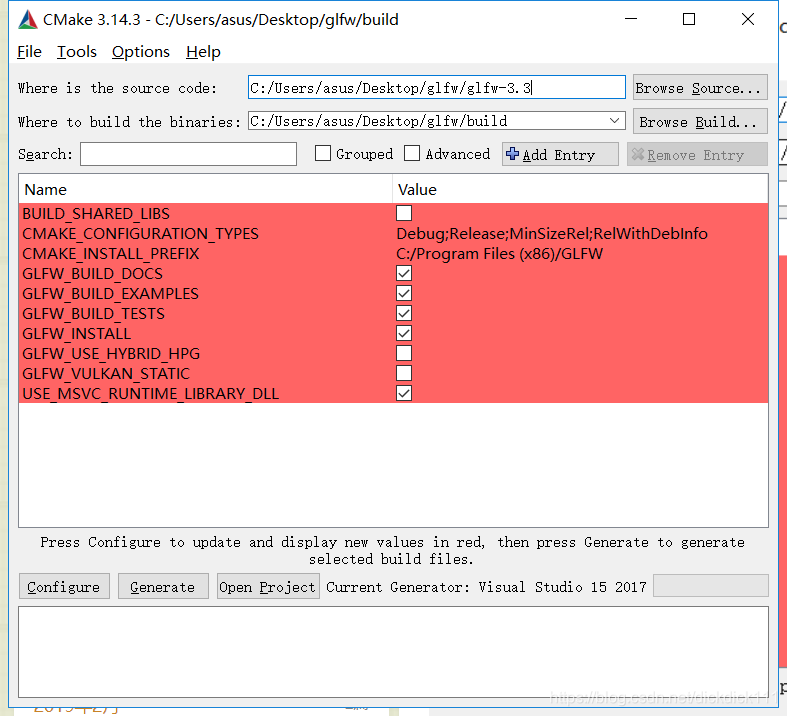The height and width of the screenshot is (716, 787).
Task: Click the Add Entry button label
Action: 559,155
